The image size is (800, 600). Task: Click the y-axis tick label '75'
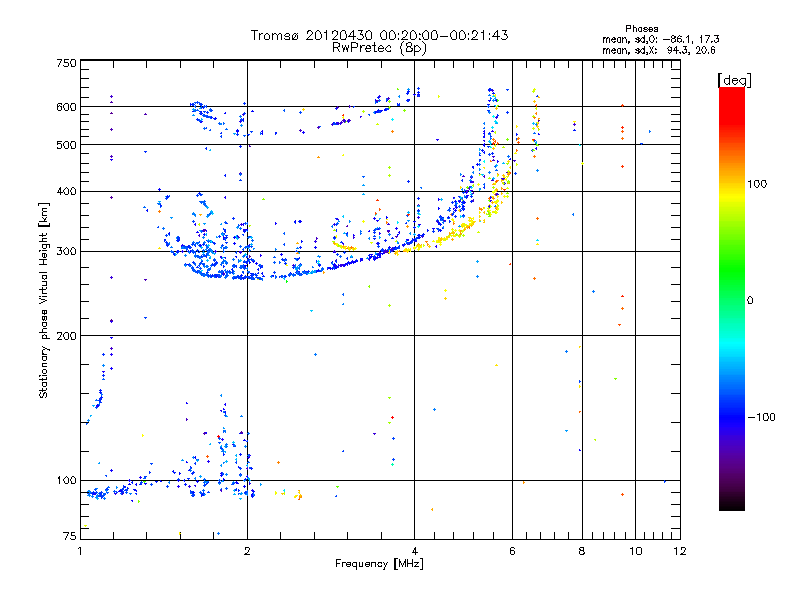[x=69, y=536]
